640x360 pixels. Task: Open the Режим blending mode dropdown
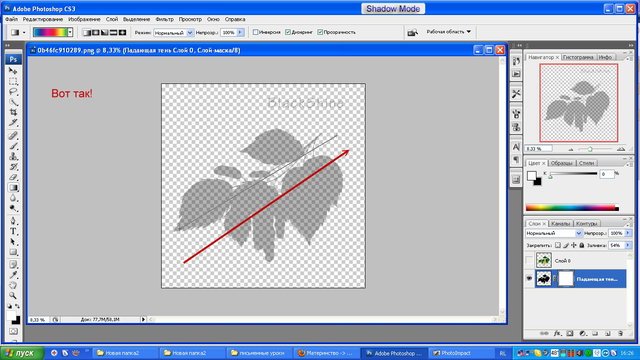(x=173, y=33)
